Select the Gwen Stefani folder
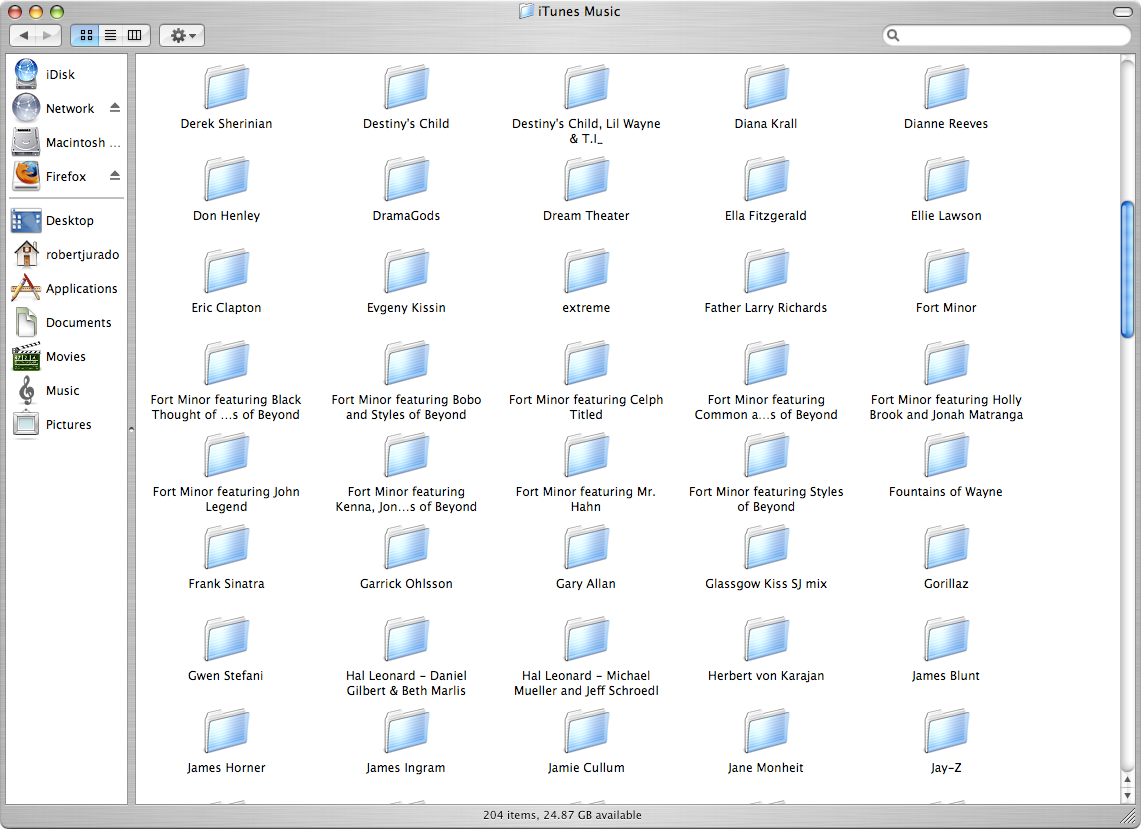Screen dimensions: 1141x829 (x=226, y=650)
